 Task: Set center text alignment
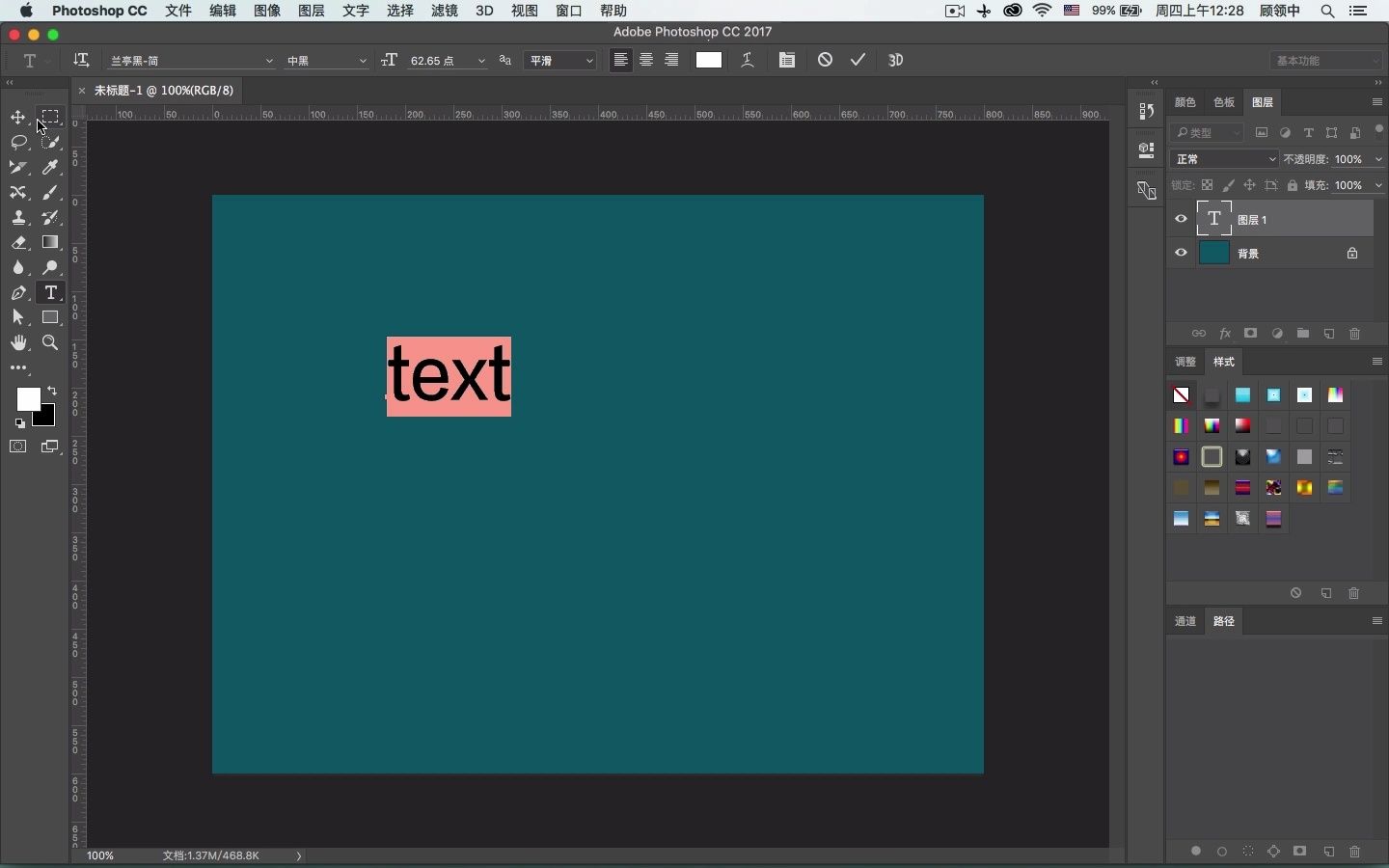[x=646, y=60]
